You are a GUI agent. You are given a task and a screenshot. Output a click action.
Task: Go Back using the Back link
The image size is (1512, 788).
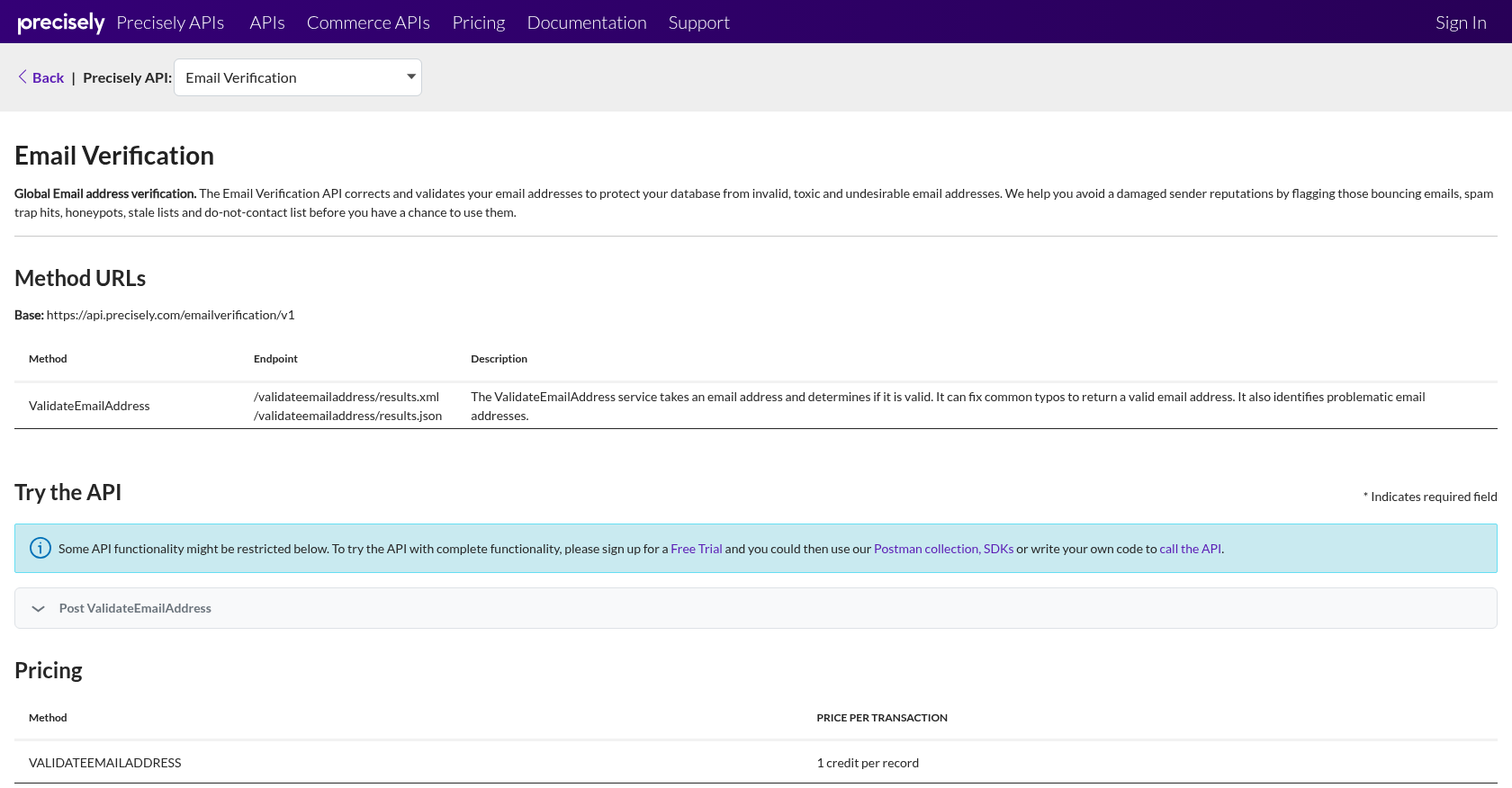coord(48,78)
